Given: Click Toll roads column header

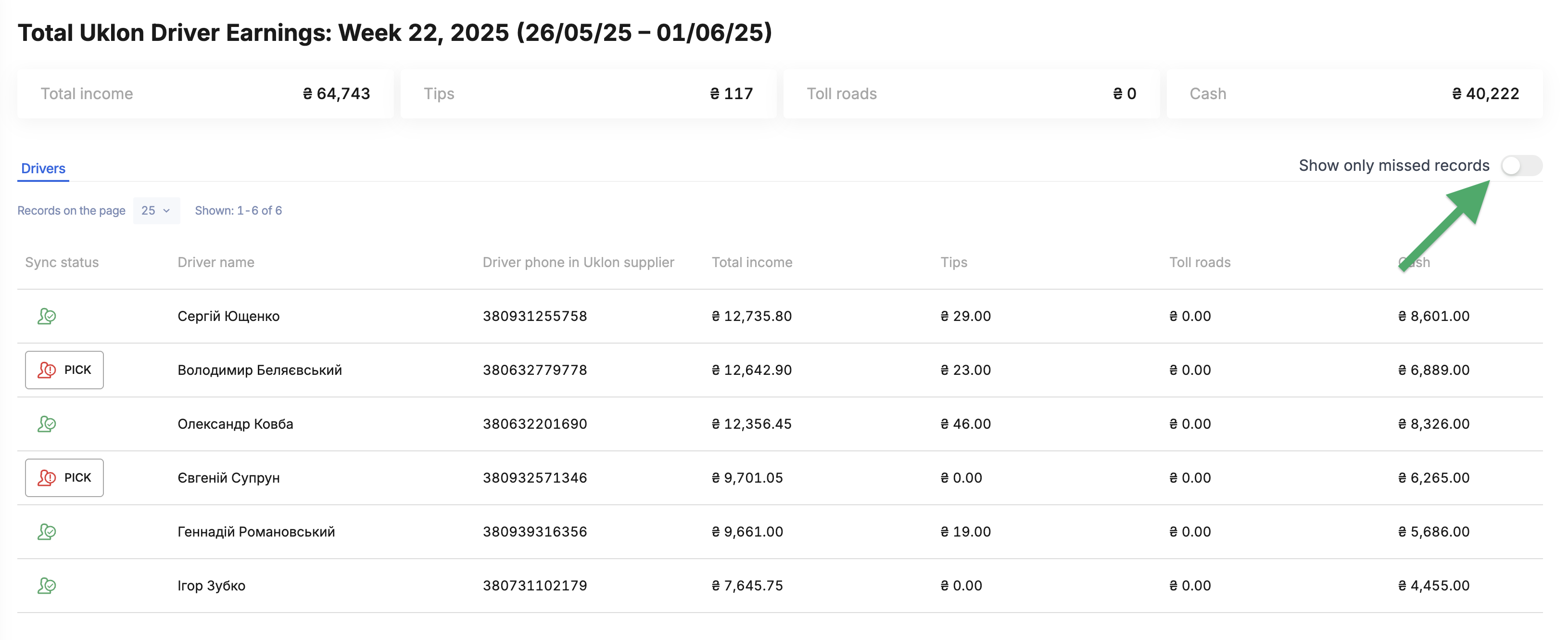Looking at the screenshot, I should click(1200, 262).
